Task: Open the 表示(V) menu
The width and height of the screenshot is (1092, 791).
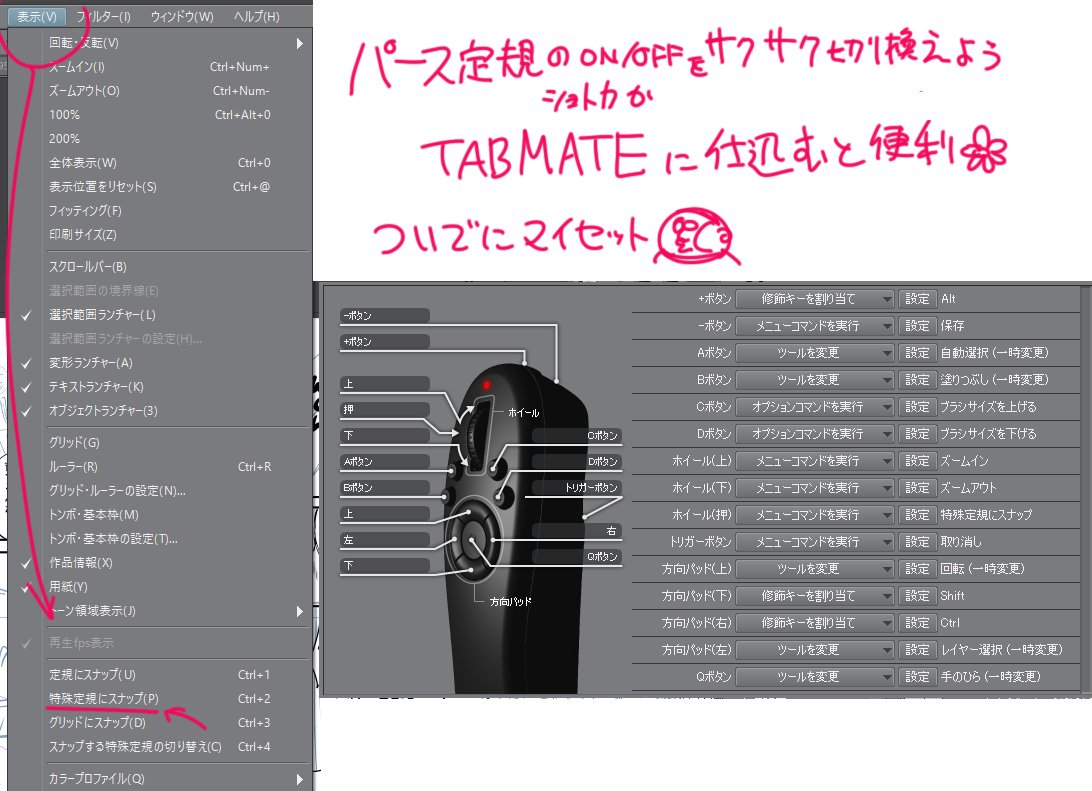Action: [37, 17]
